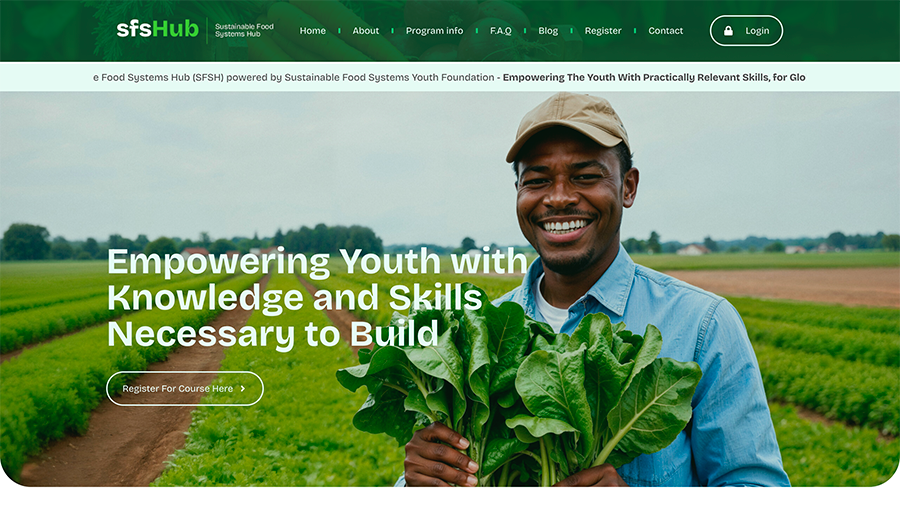
Task: Click the green divider between Home and About
Action: pyautogui.click(x=339, y=31)
